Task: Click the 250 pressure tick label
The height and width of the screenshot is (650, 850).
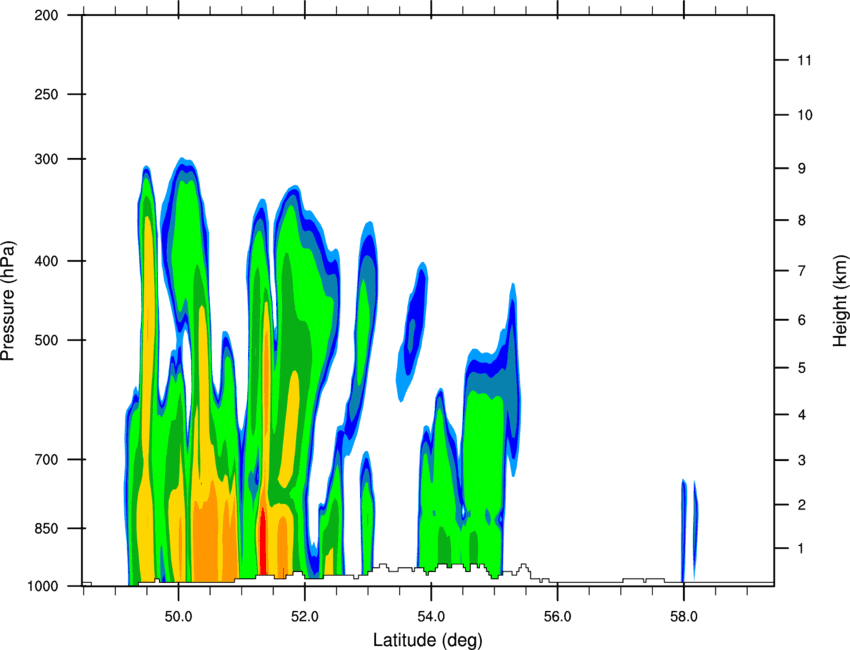Action: click(x=46, y=94)
